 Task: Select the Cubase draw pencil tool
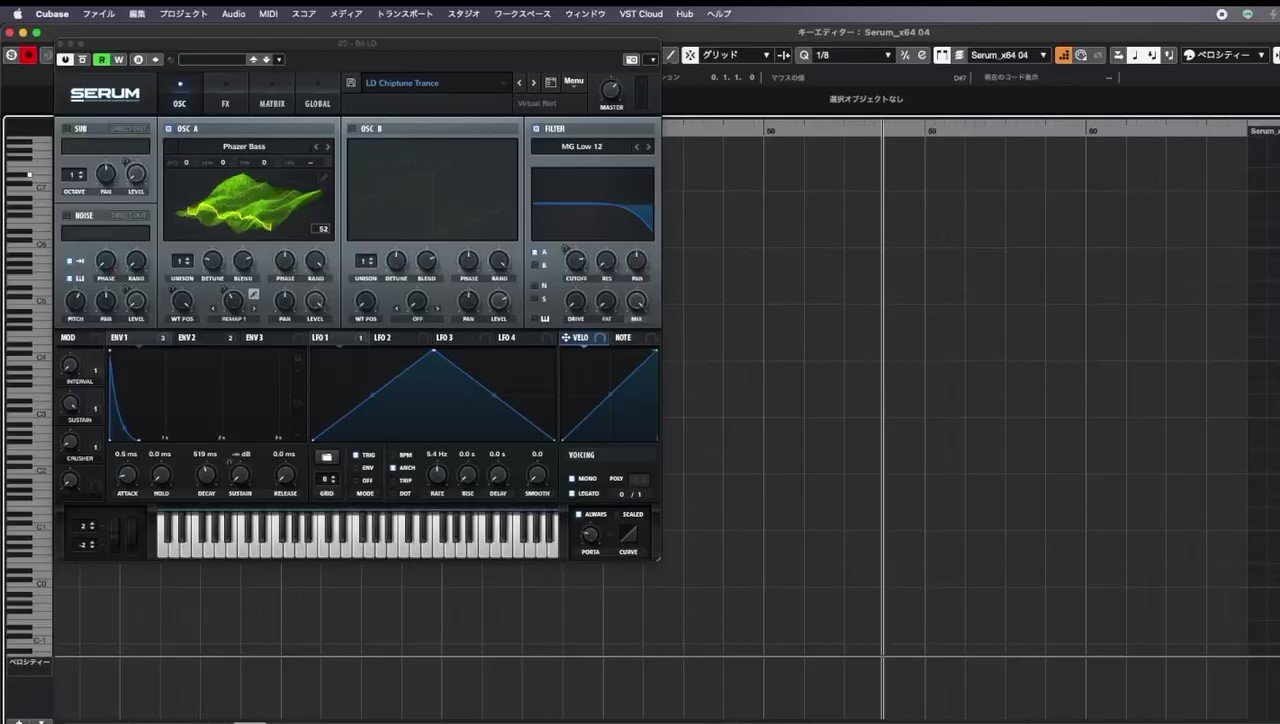(x=671, y=55)
